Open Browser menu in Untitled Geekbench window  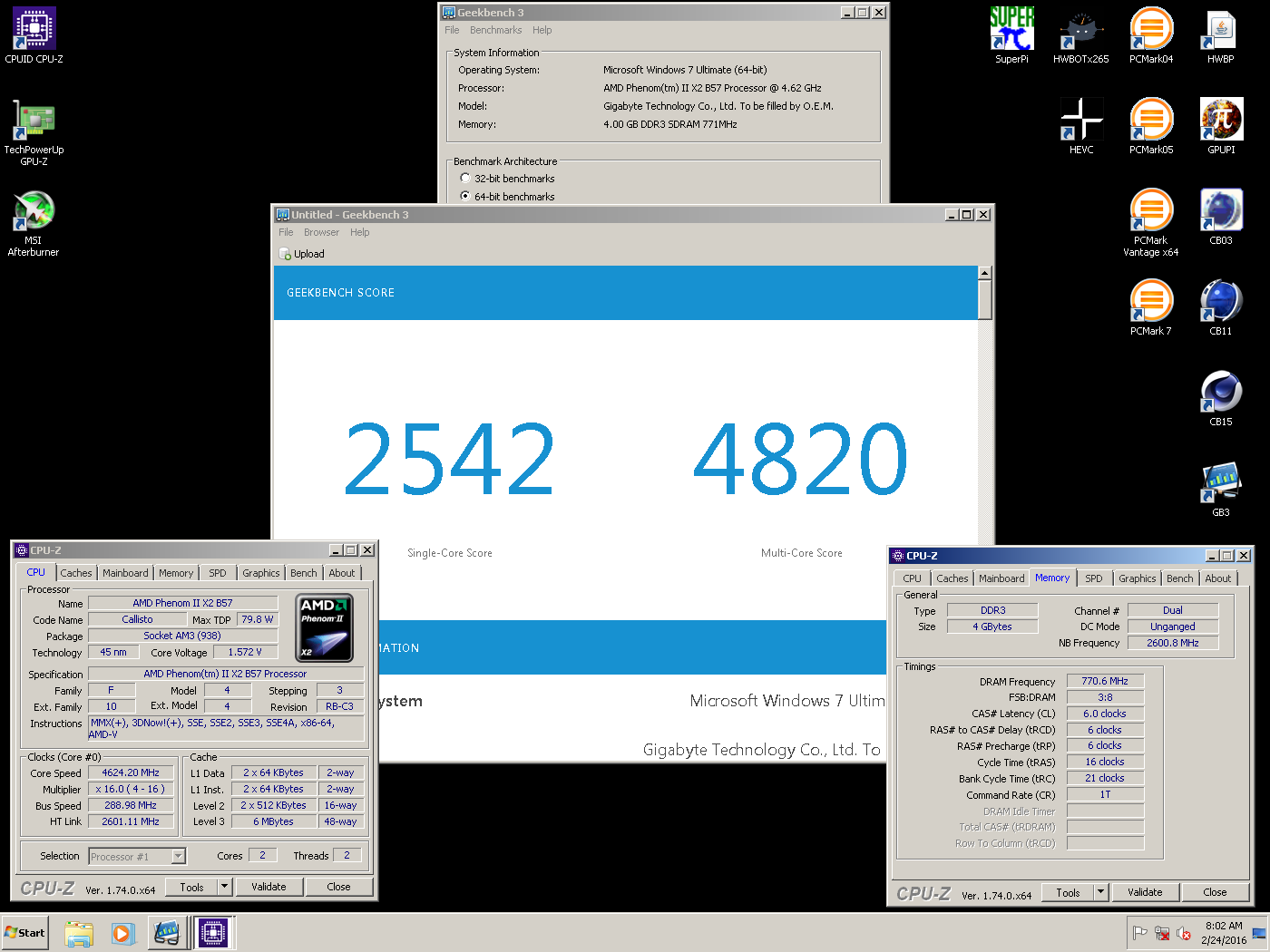pos(321,232)
